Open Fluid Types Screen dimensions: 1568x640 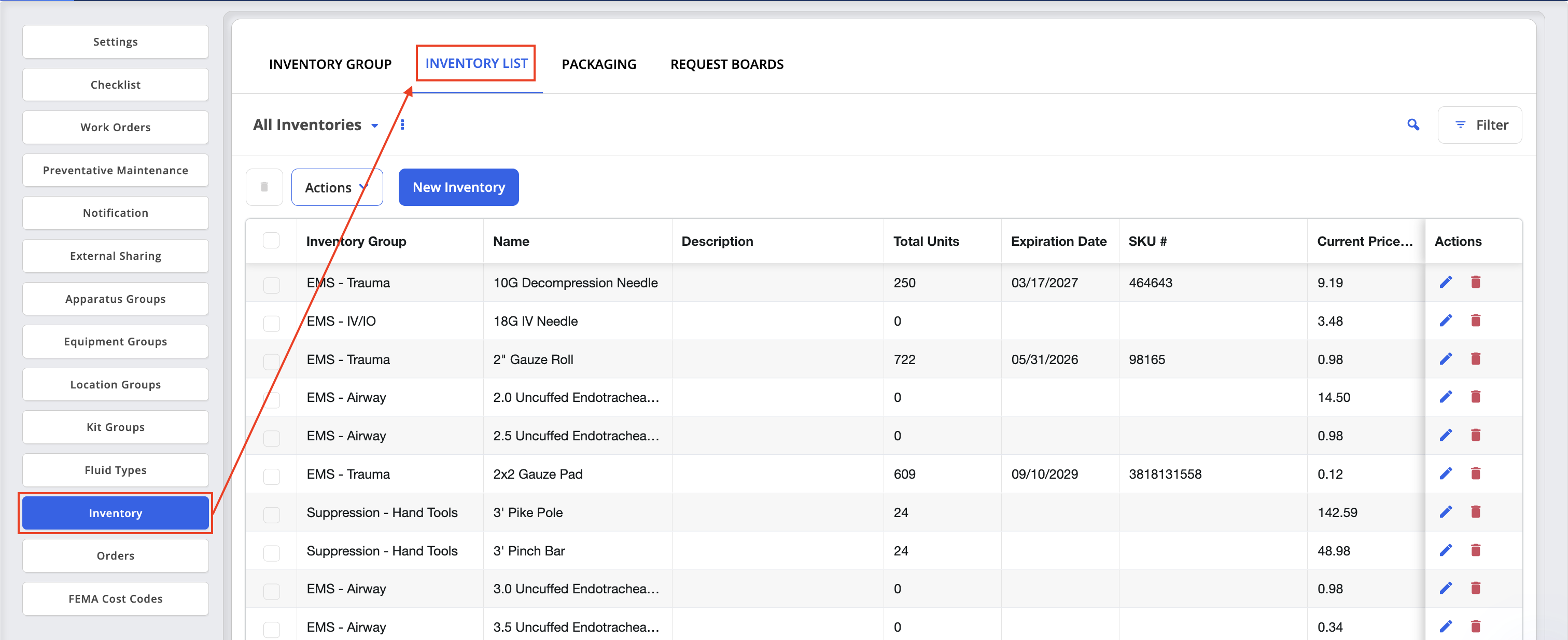tap(116, 470)
